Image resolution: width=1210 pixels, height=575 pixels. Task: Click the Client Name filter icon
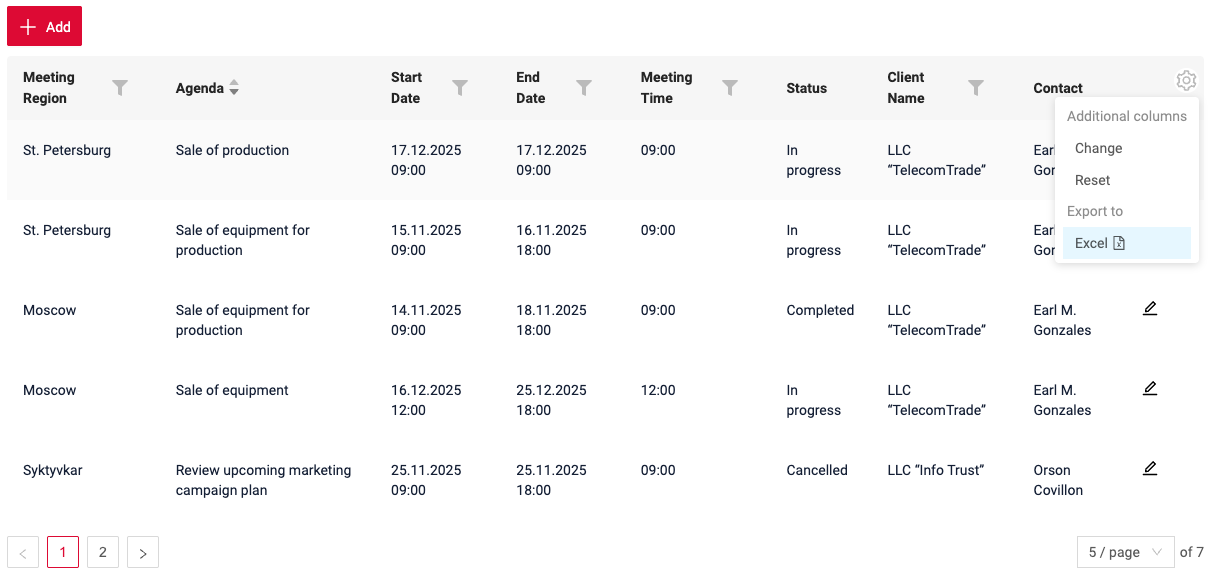[976, 88]
